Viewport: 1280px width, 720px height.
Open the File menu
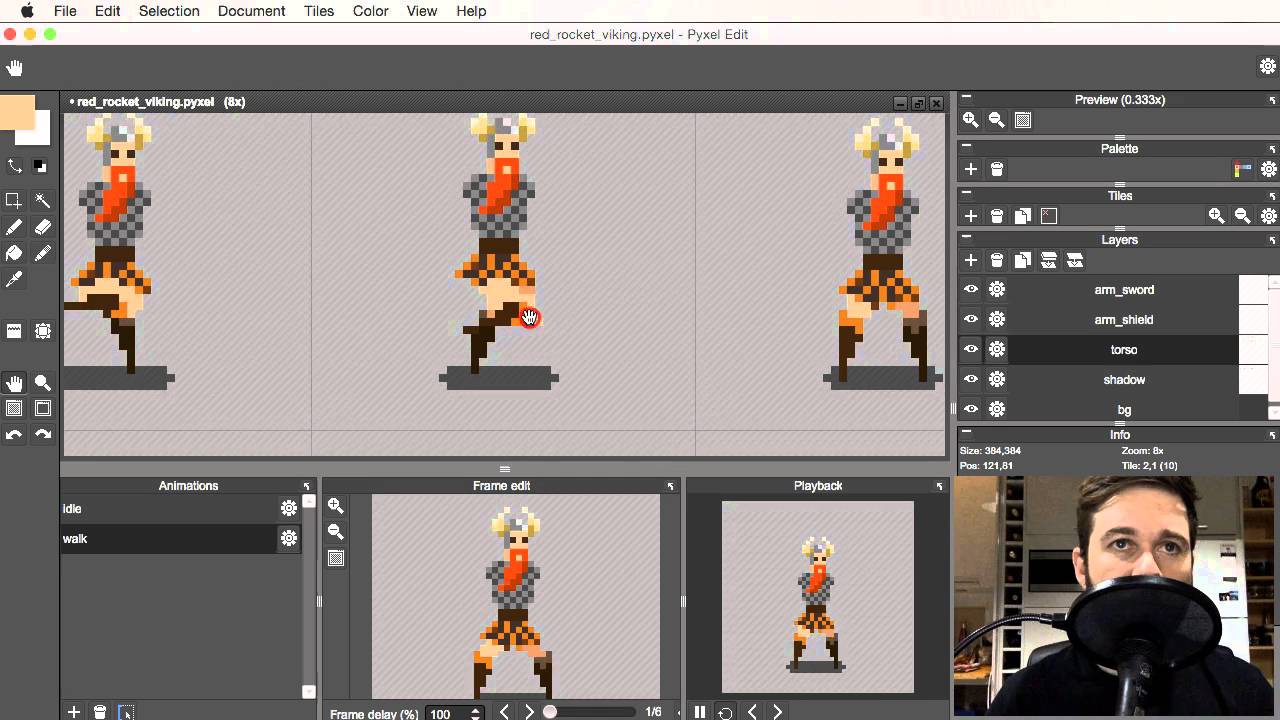pos(65,11)
